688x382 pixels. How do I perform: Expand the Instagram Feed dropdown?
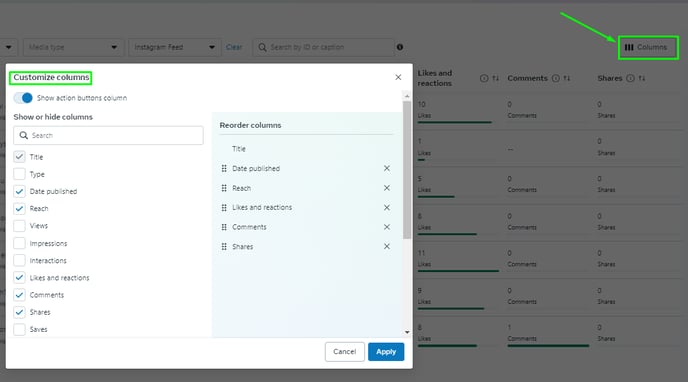pos(175,47)
